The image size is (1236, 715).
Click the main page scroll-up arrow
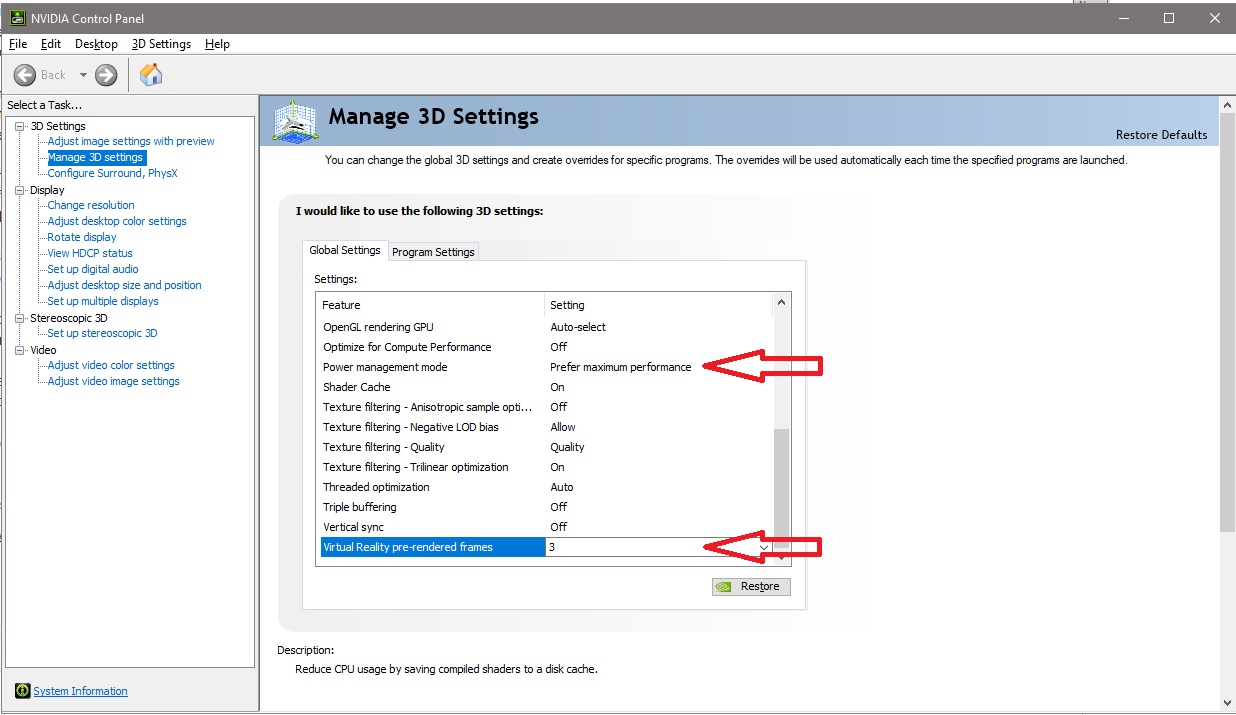pyautogui.click(x=1228, y=103)
